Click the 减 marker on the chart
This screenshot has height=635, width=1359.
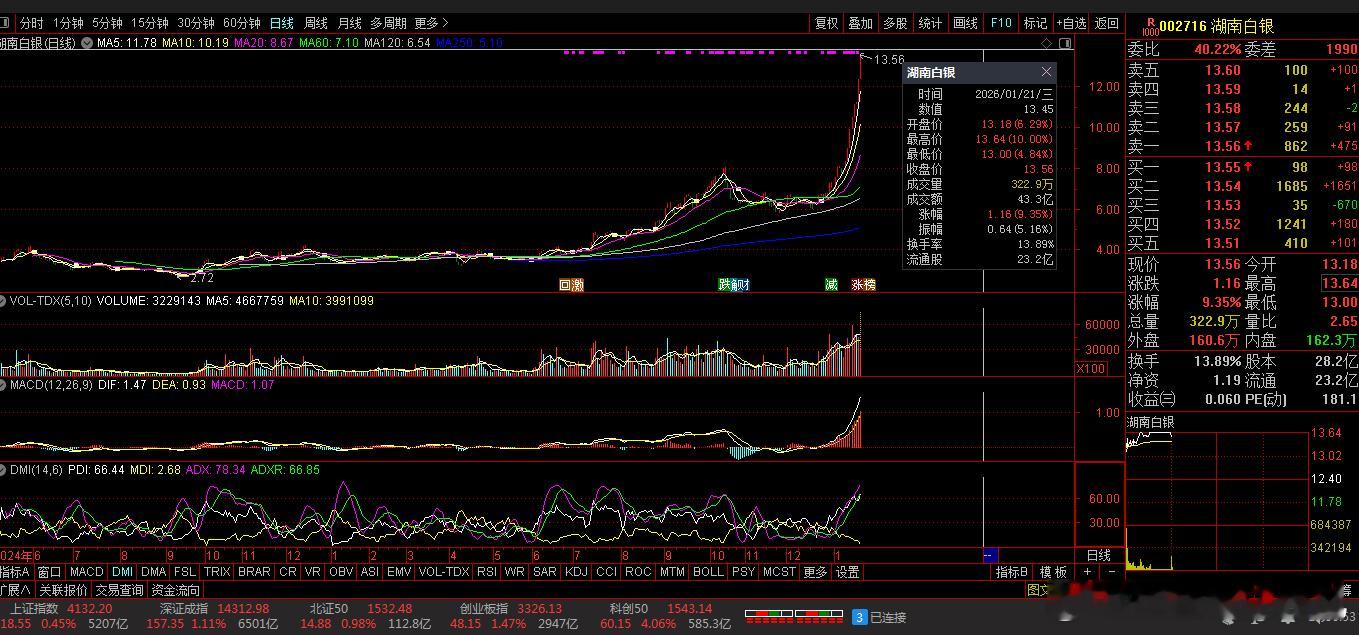pos(831,285)
